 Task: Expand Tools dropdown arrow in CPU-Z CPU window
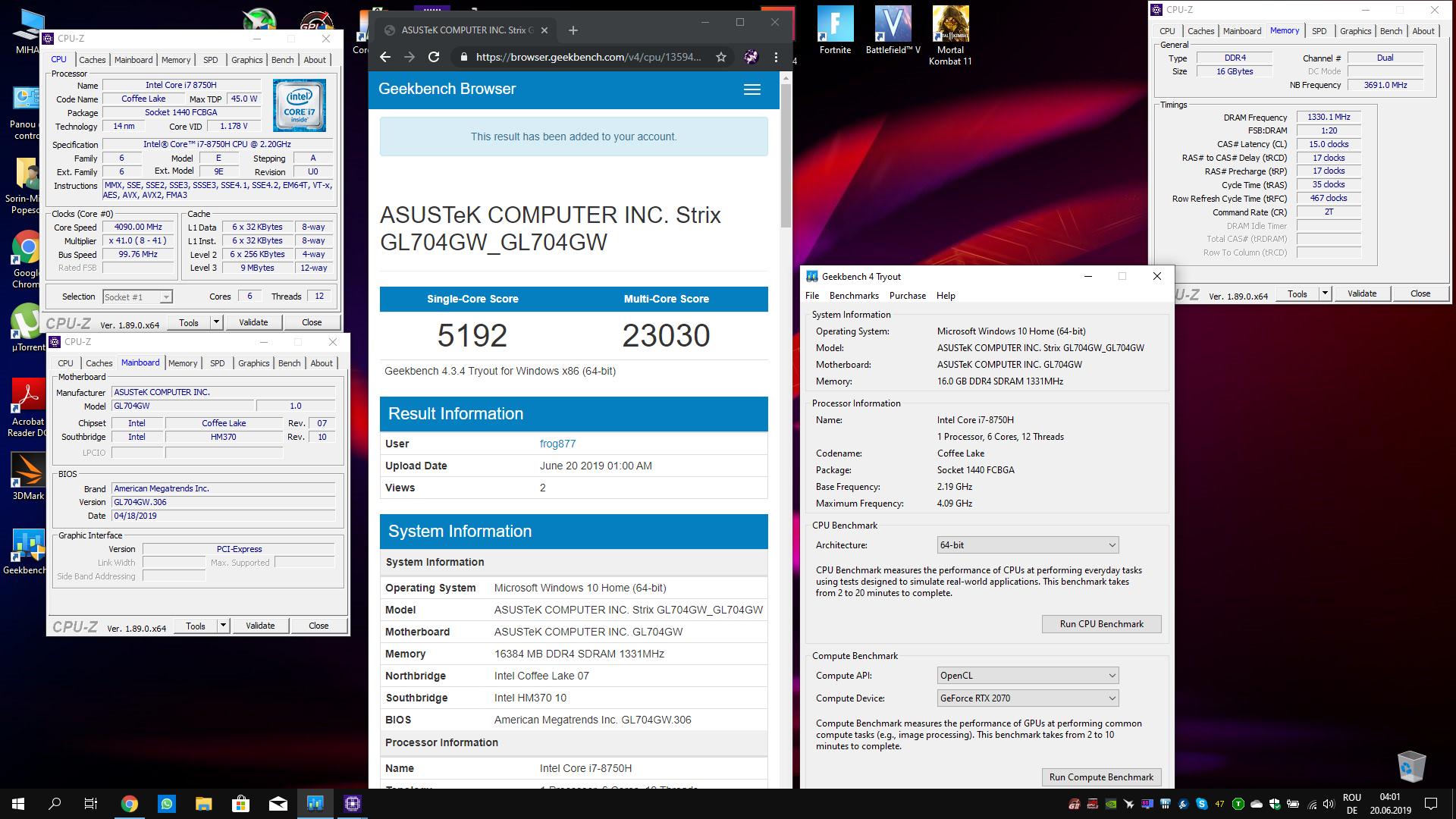pos(216,322)
